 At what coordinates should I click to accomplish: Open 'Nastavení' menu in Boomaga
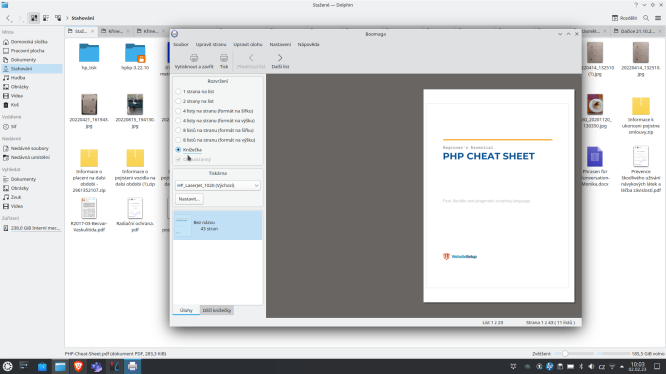(x=280, y=44)
